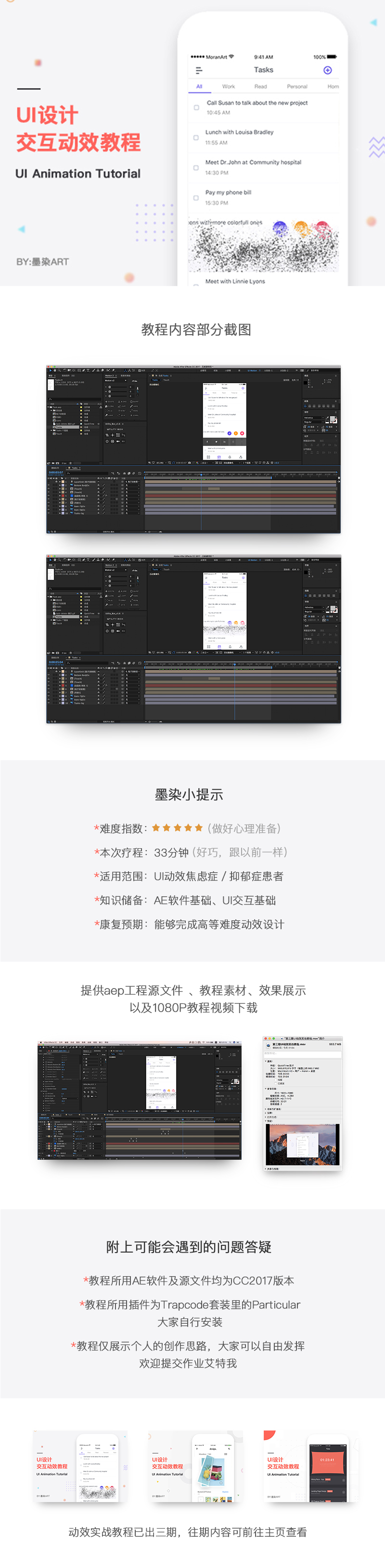
Task: Click 'Meet Dr.John at Community hospital' text
Action: (x=254, y=163)
